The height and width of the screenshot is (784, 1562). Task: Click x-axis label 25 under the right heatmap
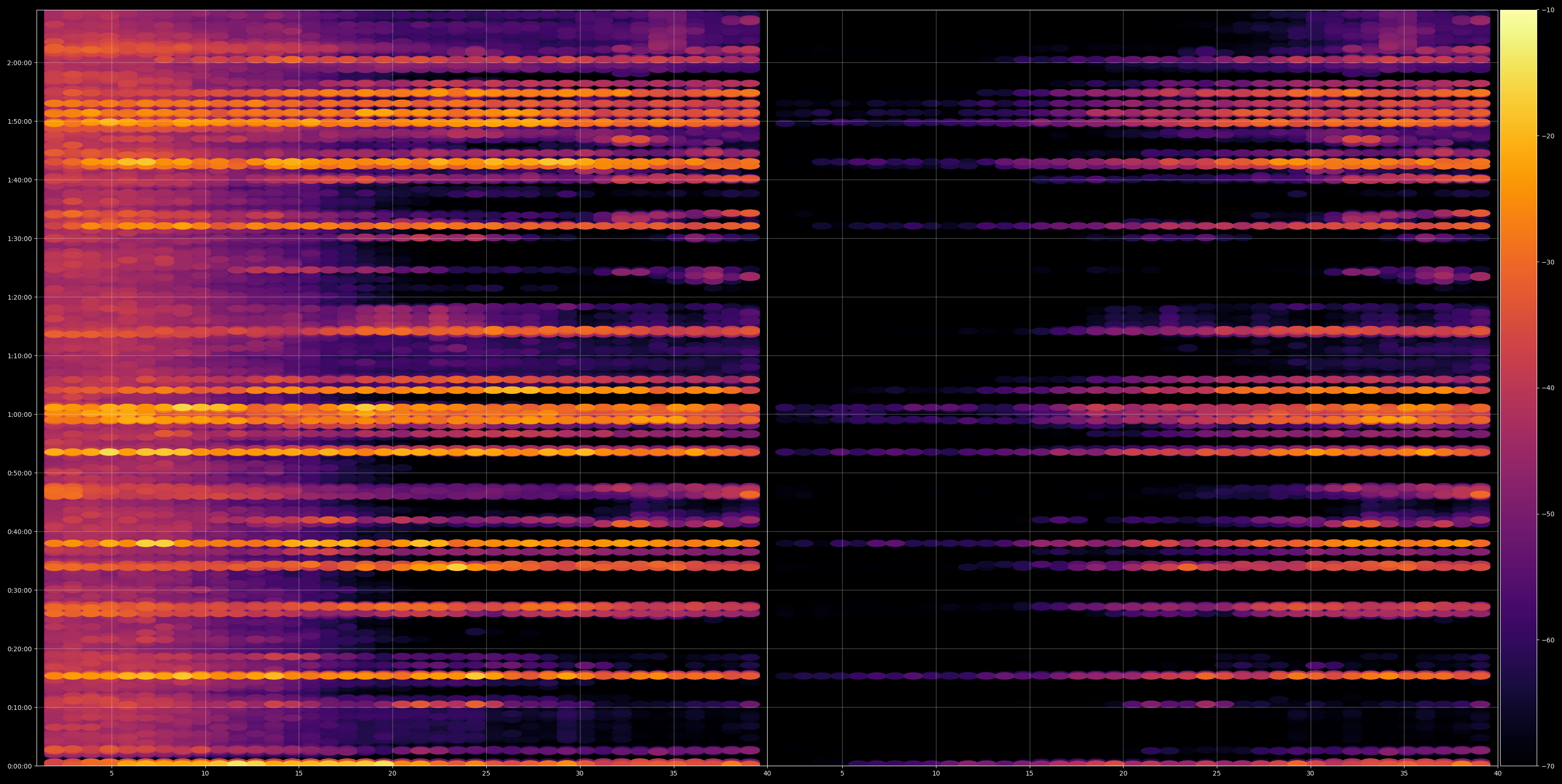[1217, 774]
